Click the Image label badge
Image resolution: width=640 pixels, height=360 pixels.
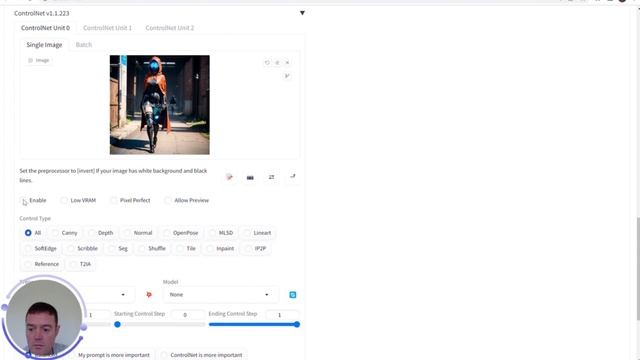pos(38,60)
